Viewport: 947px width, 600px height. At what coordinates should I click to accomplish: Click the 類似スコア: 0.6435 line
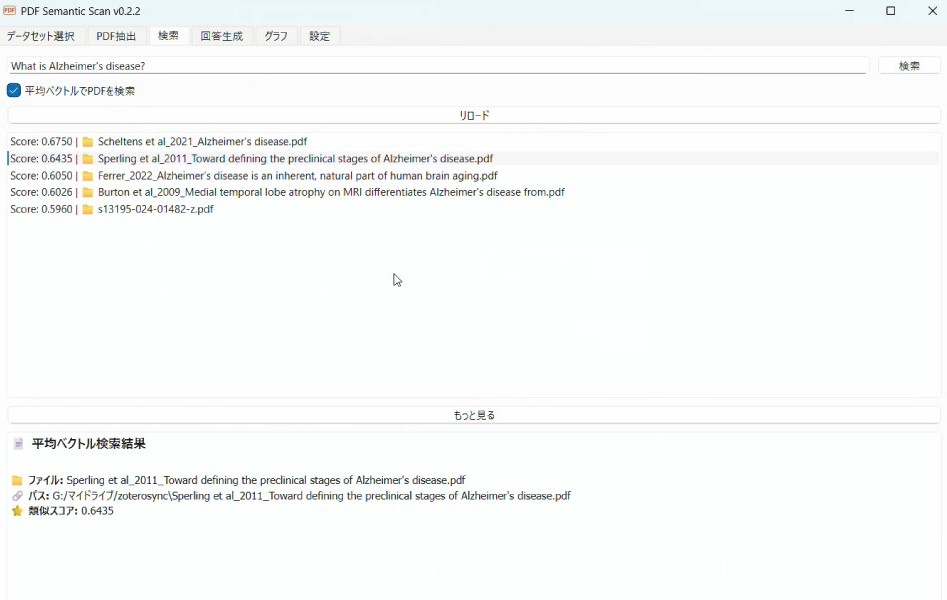click(x=71, y=511)
